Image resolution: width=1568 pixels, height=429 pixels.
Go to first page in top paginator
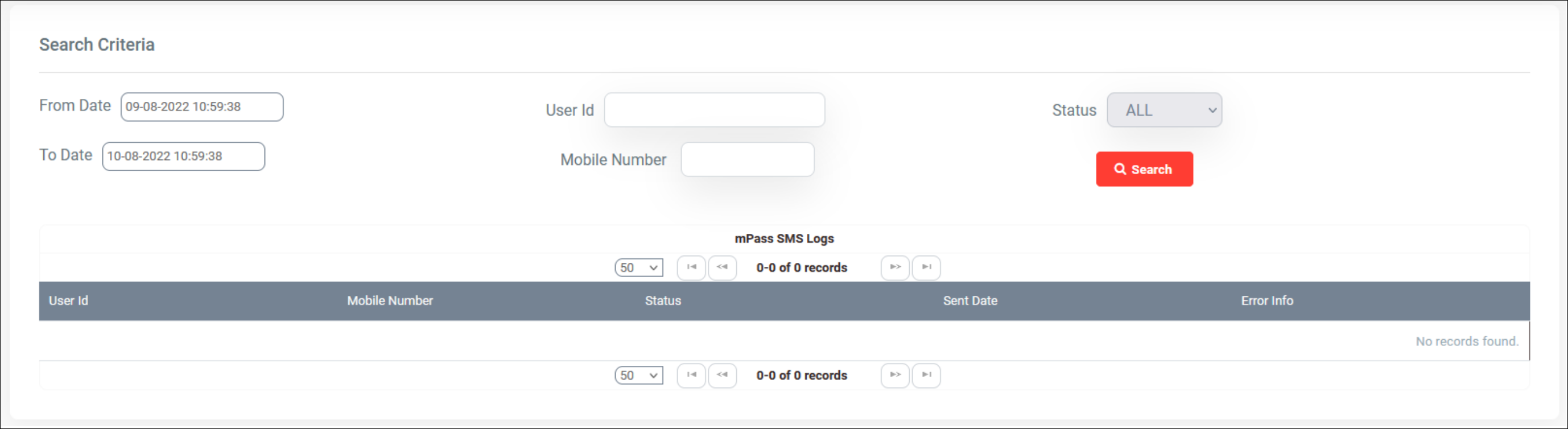[x=691, y=267]
